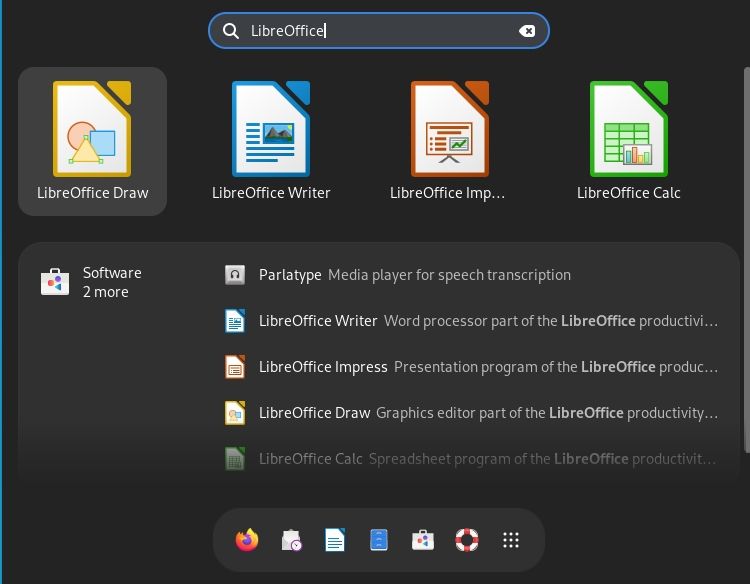
Task: Select LibreOffice Writer in Software results
Action: pos(471,321)
